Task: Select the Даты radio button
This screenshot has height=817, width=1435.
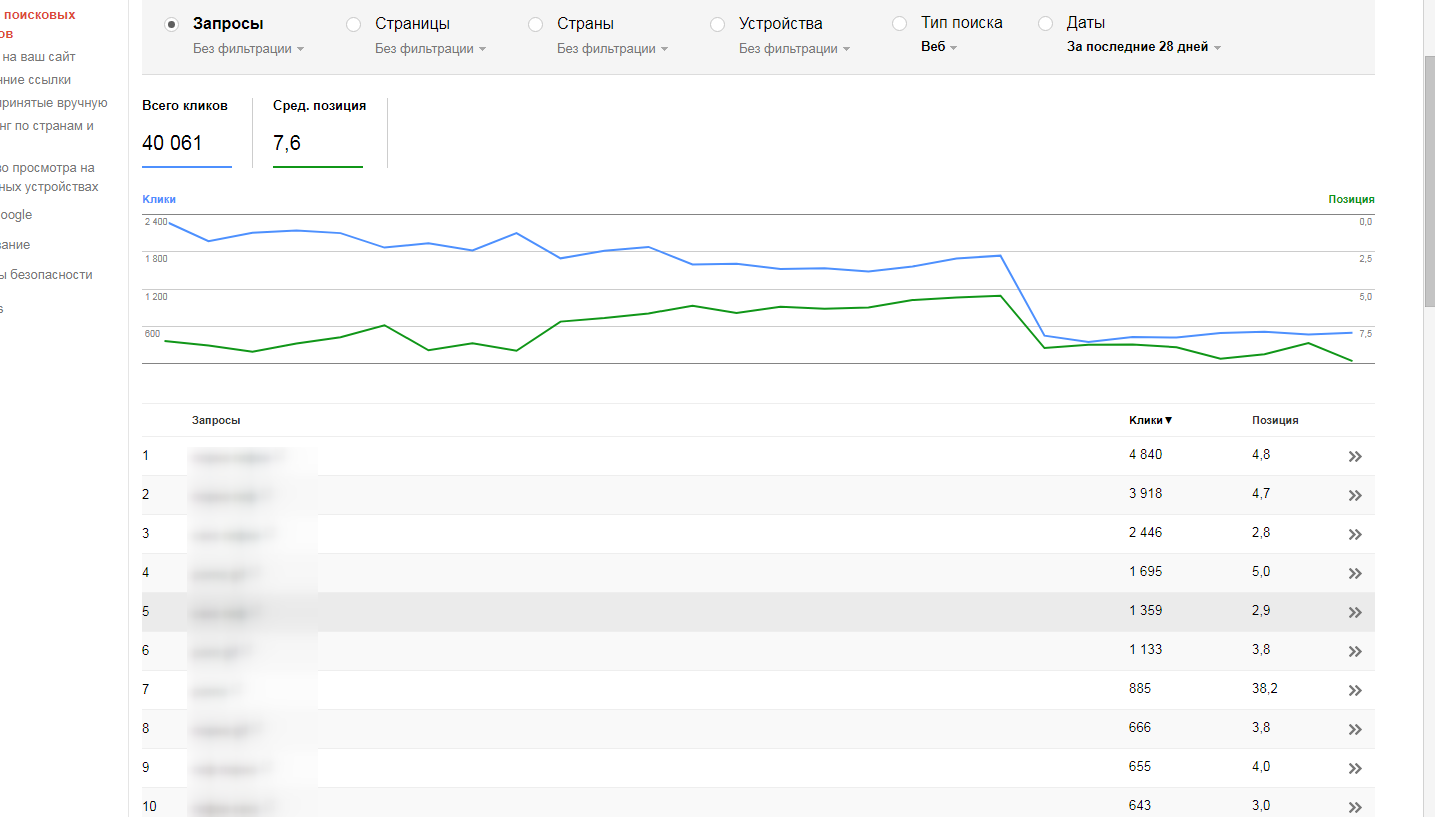Action: (1045, 24)
